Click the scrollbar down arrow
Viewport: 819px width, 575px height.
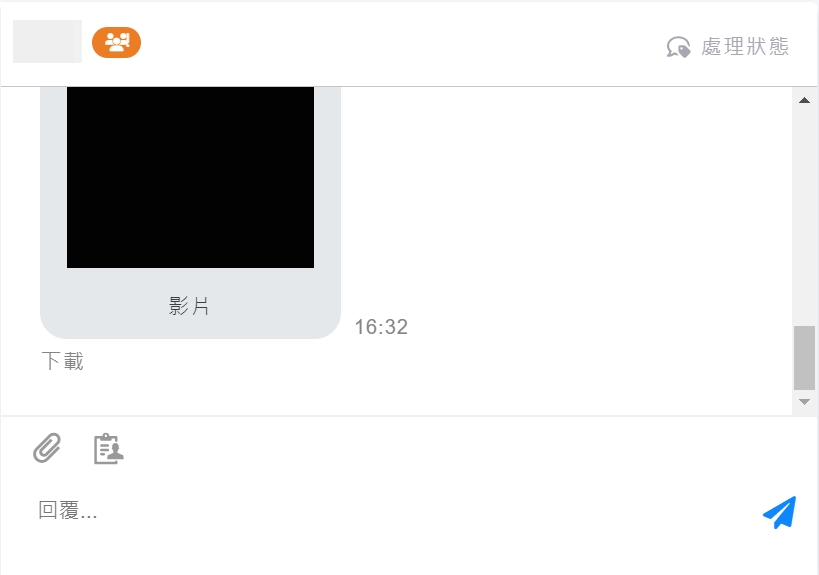coord(804,402)
